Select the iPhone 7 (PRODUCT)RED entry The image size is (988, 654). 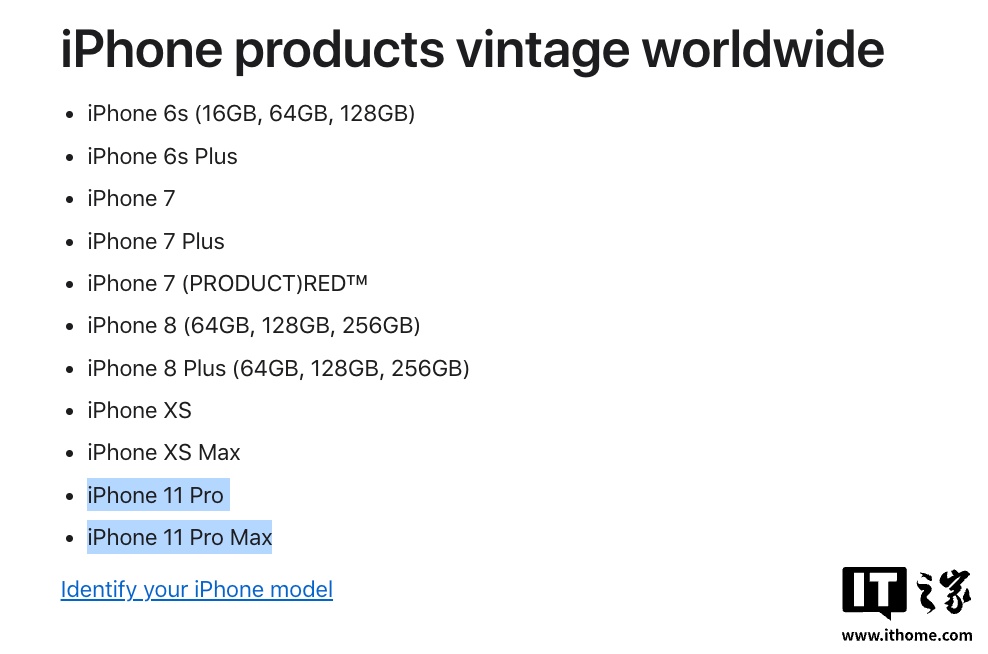[227, 284]
